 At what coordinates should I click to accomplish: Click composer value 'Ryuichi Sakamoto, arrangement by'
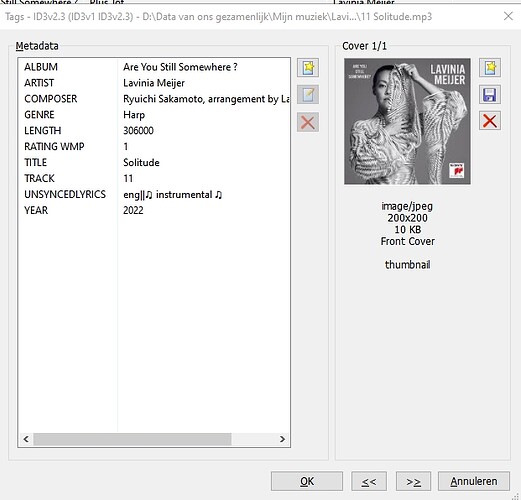tap(201, 99)
